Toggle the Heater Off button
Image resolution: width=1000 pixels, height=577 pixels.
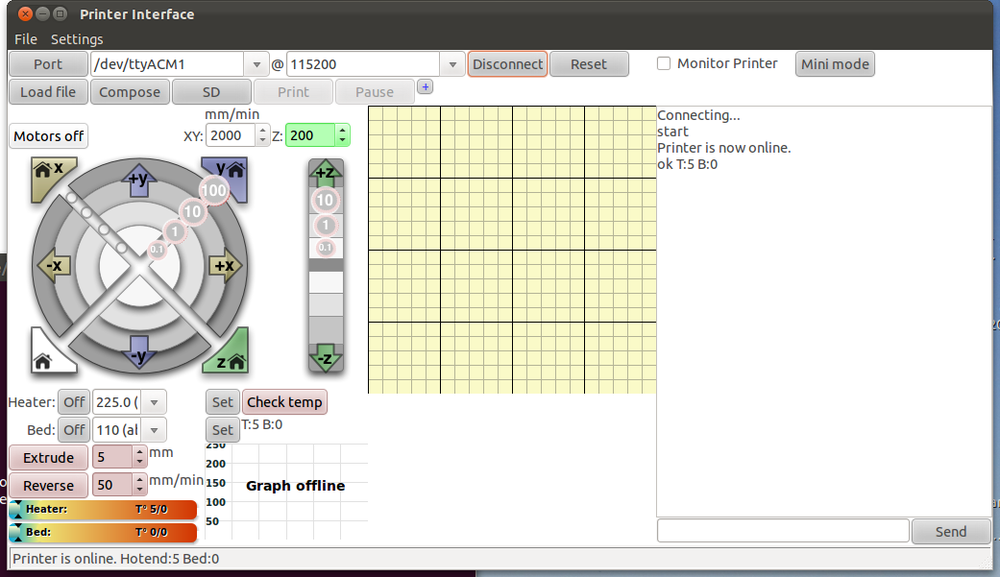pos(74,402)
